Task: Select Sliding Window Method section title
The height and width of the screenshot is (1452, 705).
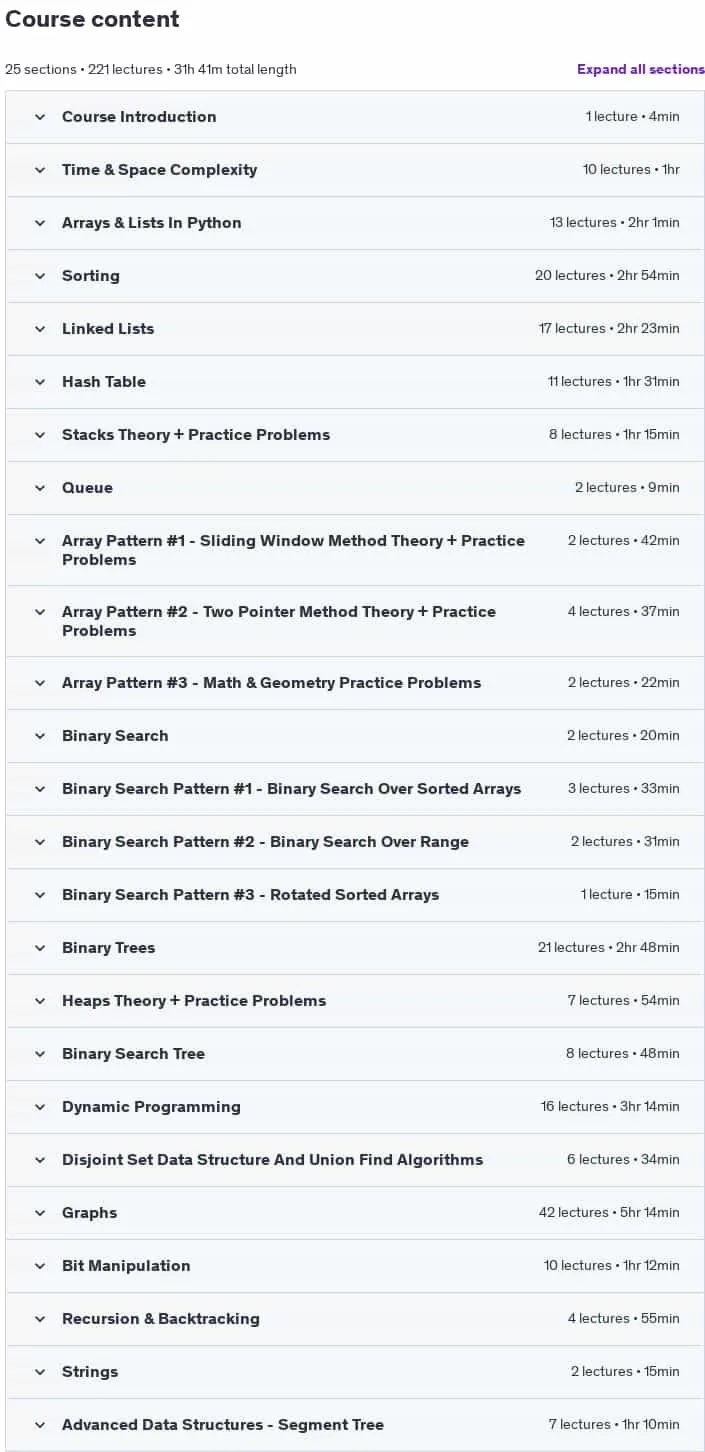Action: click(x=293, y=550)
